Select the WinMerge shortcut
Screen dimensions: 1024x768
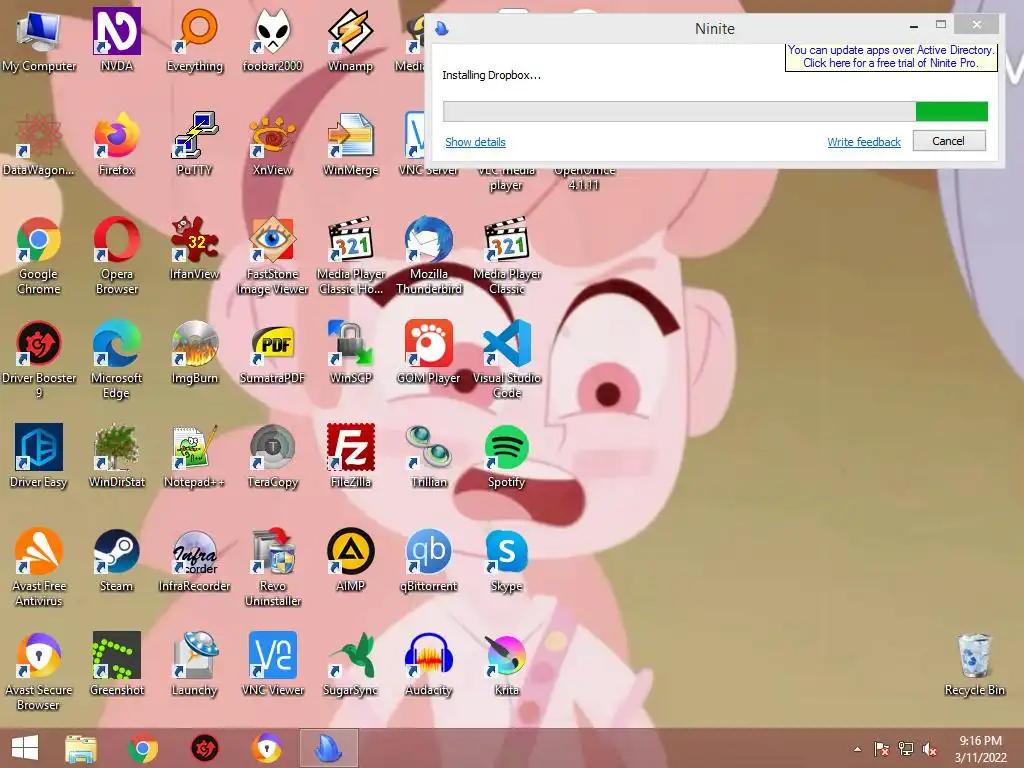pyautogui.click(x=351, y=144)
